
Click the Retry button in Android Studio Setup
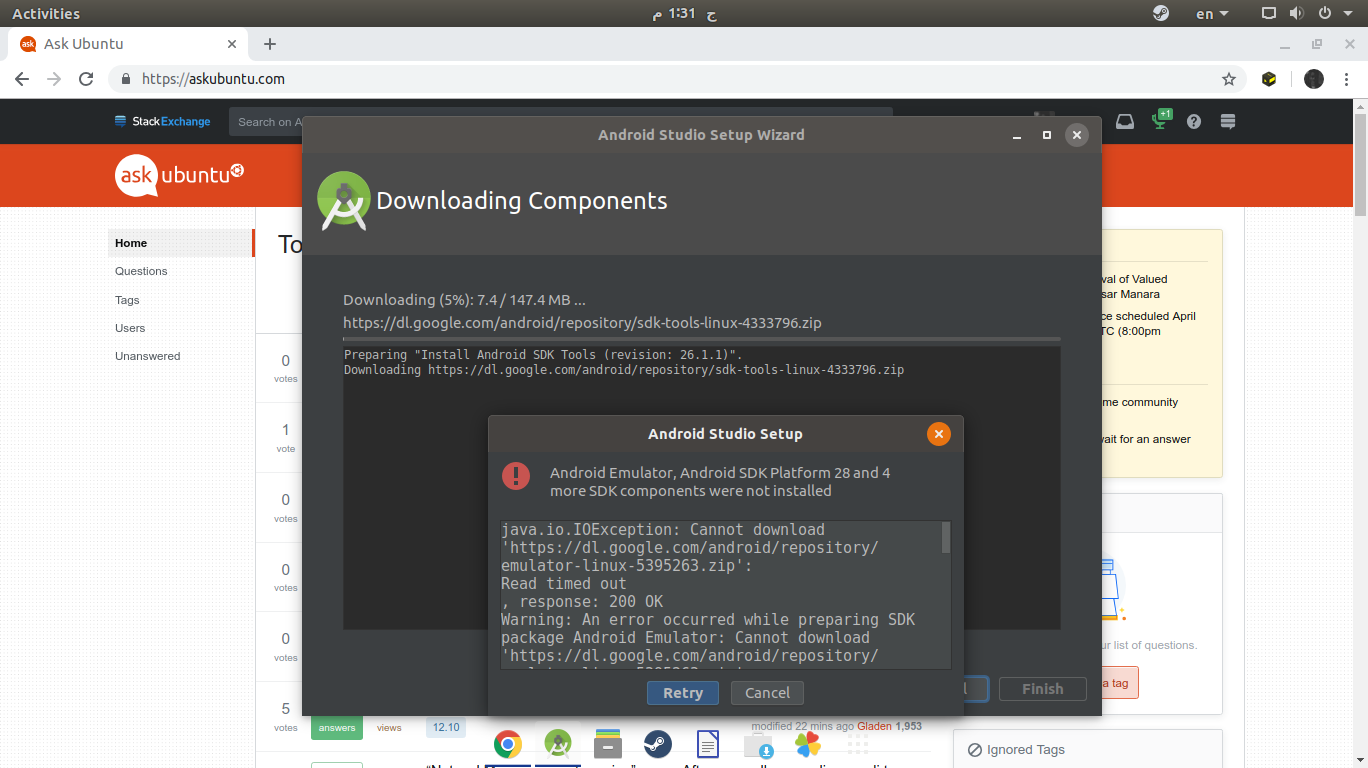pyautogui.click(x=683, y=692)
